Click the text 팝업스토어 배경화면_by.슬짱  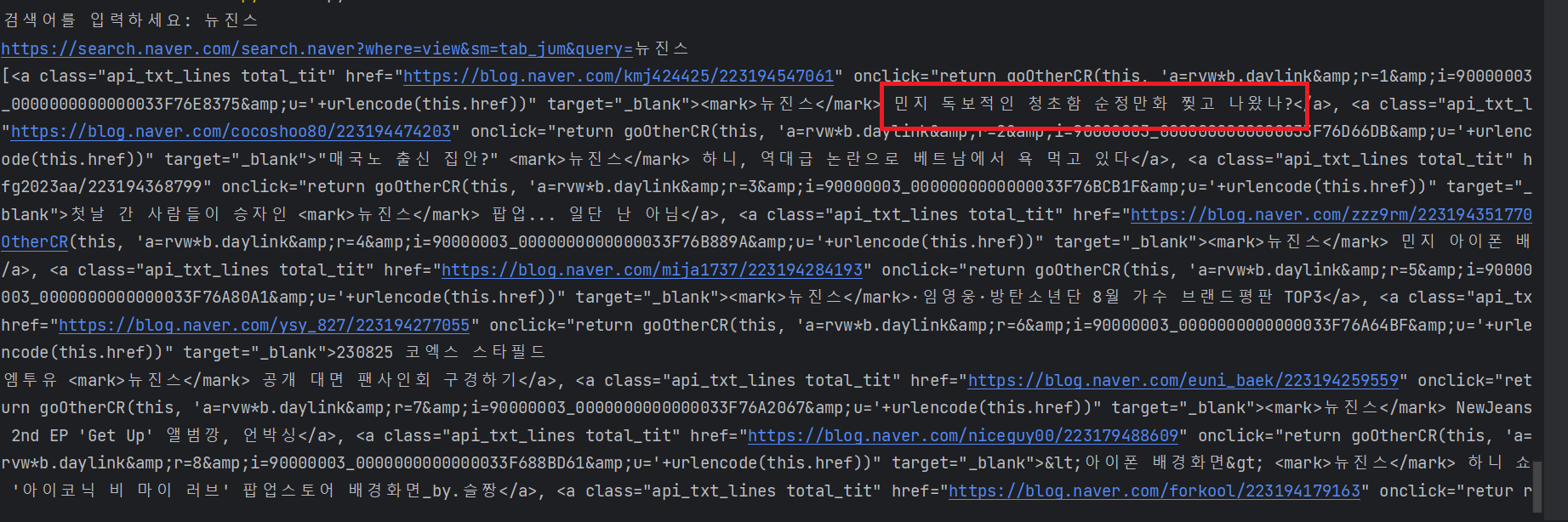point(370,491)
